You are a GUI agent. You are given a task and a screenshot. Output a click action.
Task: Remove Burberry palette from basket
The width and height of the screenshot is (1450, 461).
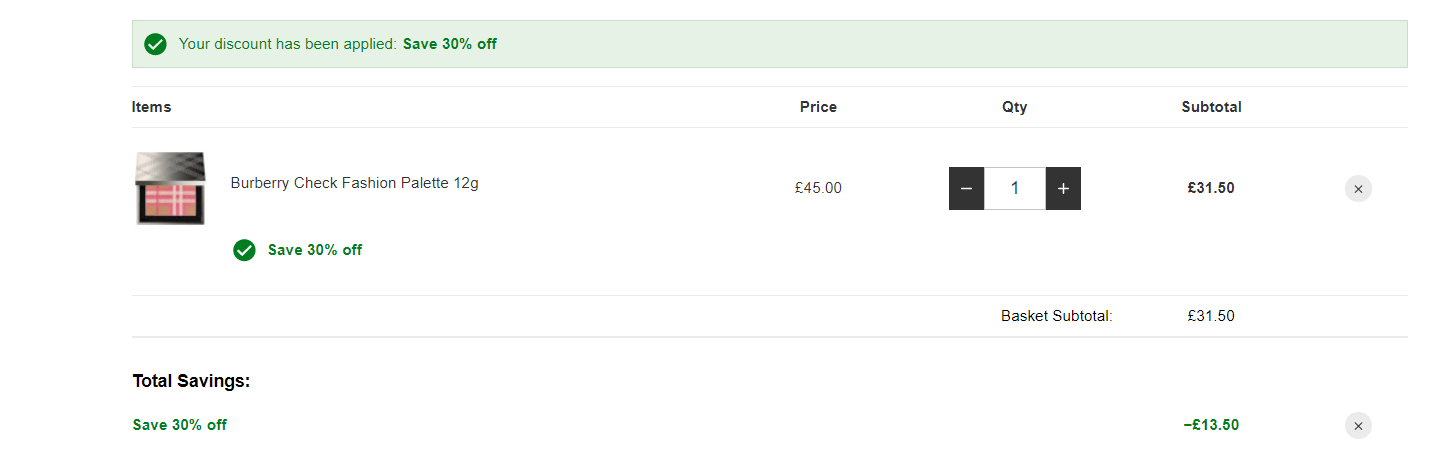(x=1358, y=188)
